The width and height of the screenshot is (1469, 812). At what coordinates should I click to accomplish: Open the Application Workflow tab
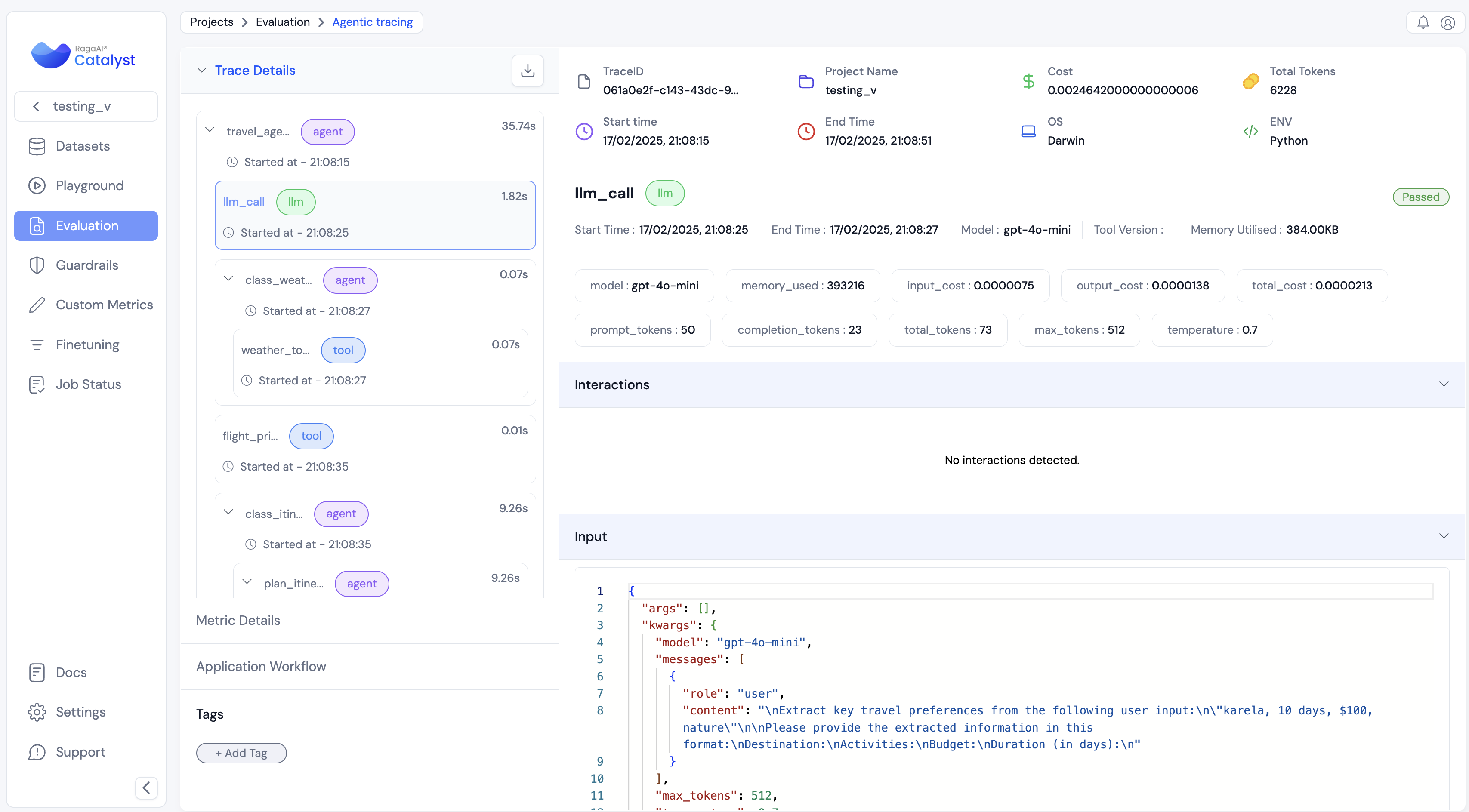pos(261,666)
